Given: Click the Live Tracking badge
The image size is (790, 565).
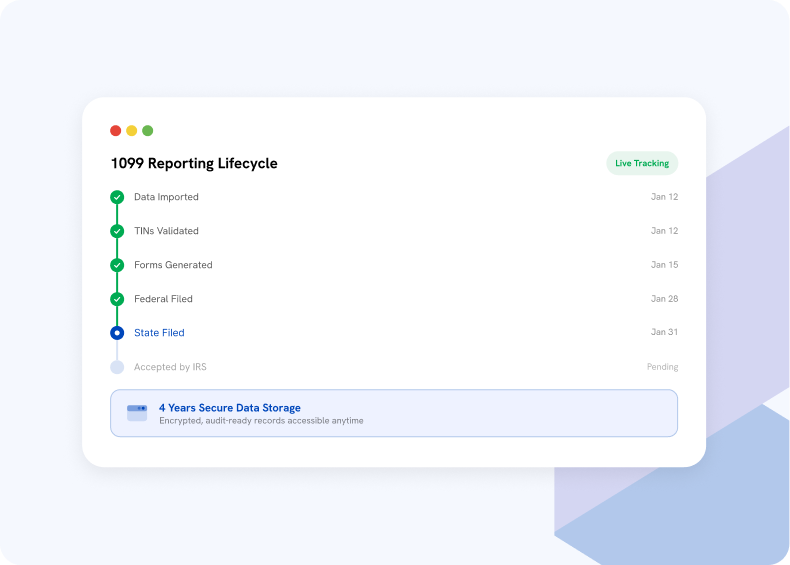Looking at the screenshot, I should (x=642, y=163).
